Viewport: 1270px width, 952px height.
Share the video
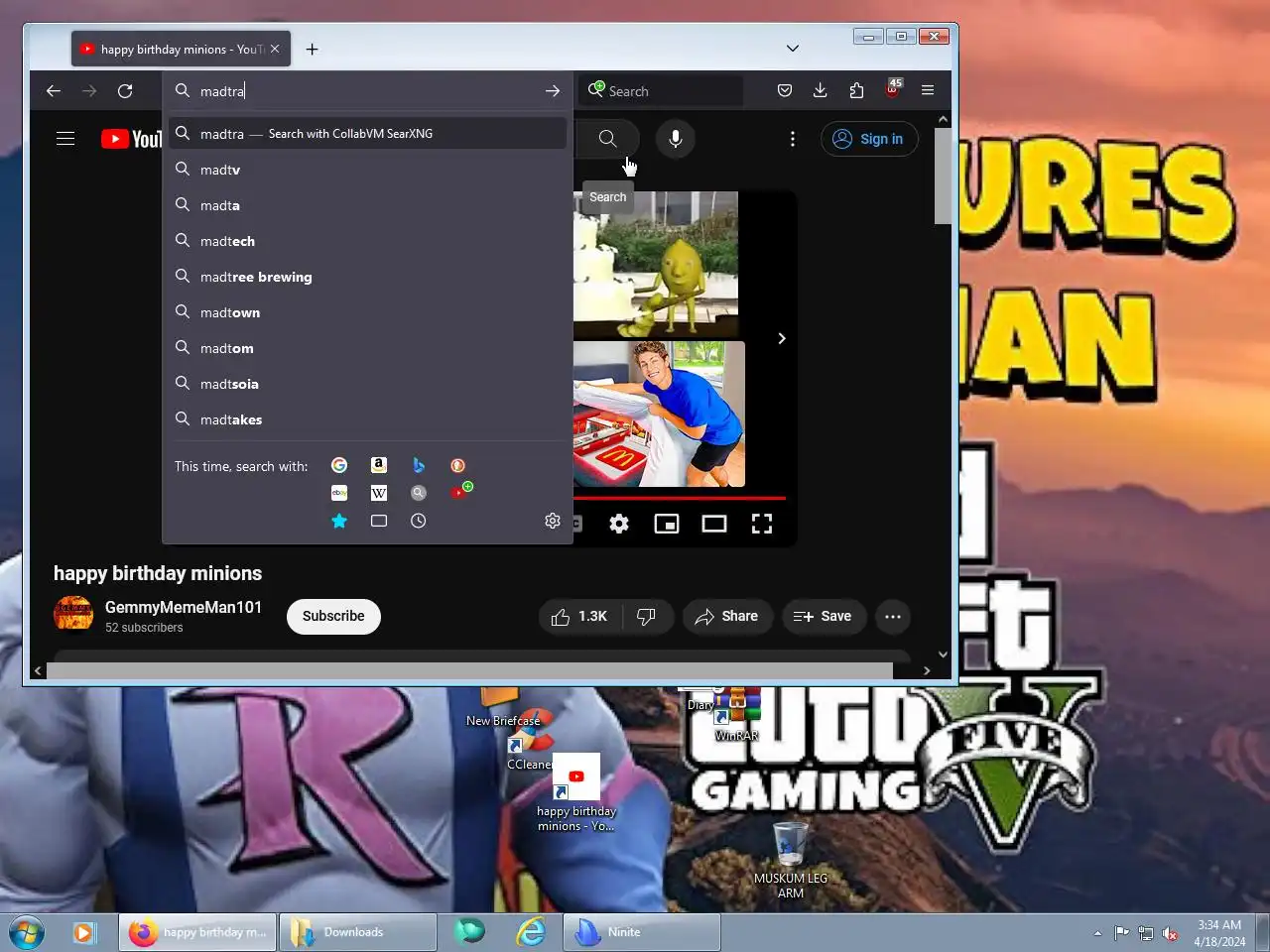pyautogui.click(x=727, y=617)
